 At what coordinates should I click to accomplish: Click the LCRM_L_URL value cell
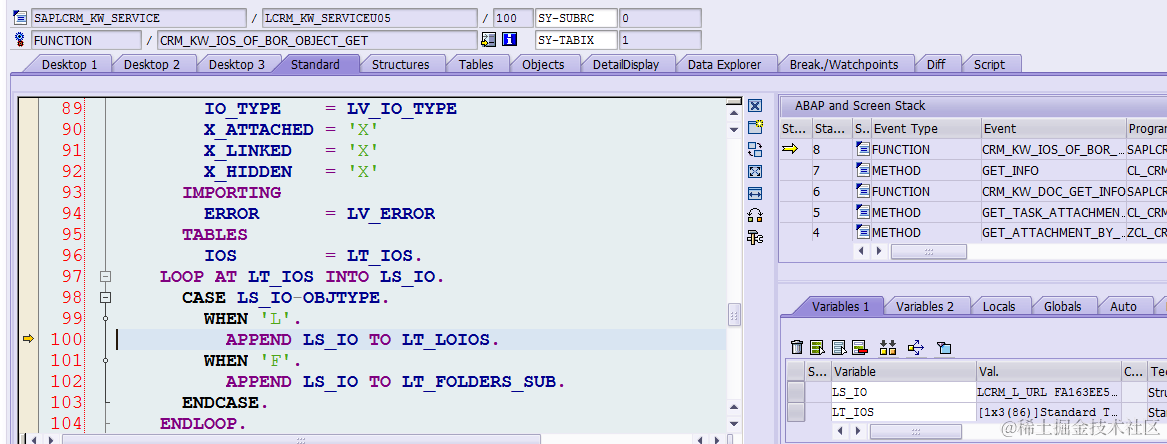click(1049, 392)
